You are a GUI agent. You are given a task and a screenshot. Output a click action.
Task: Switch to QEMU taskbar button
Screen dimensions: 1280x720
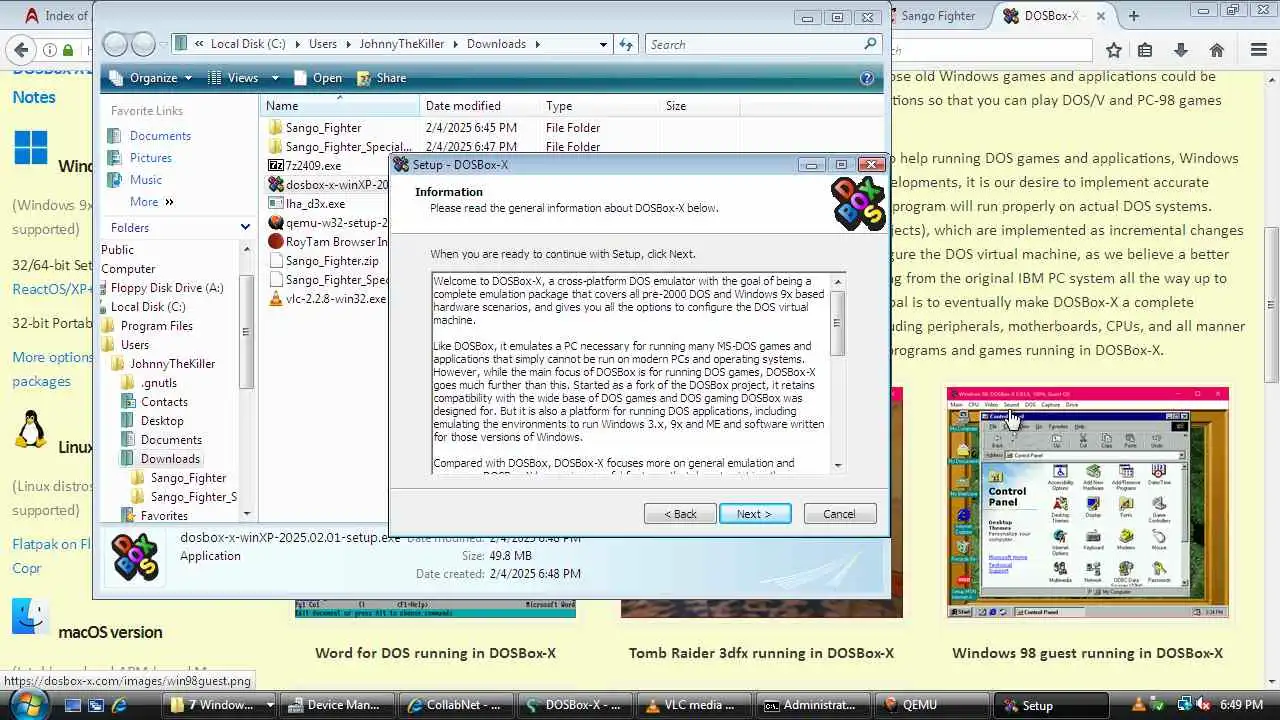tap(933, 705)
